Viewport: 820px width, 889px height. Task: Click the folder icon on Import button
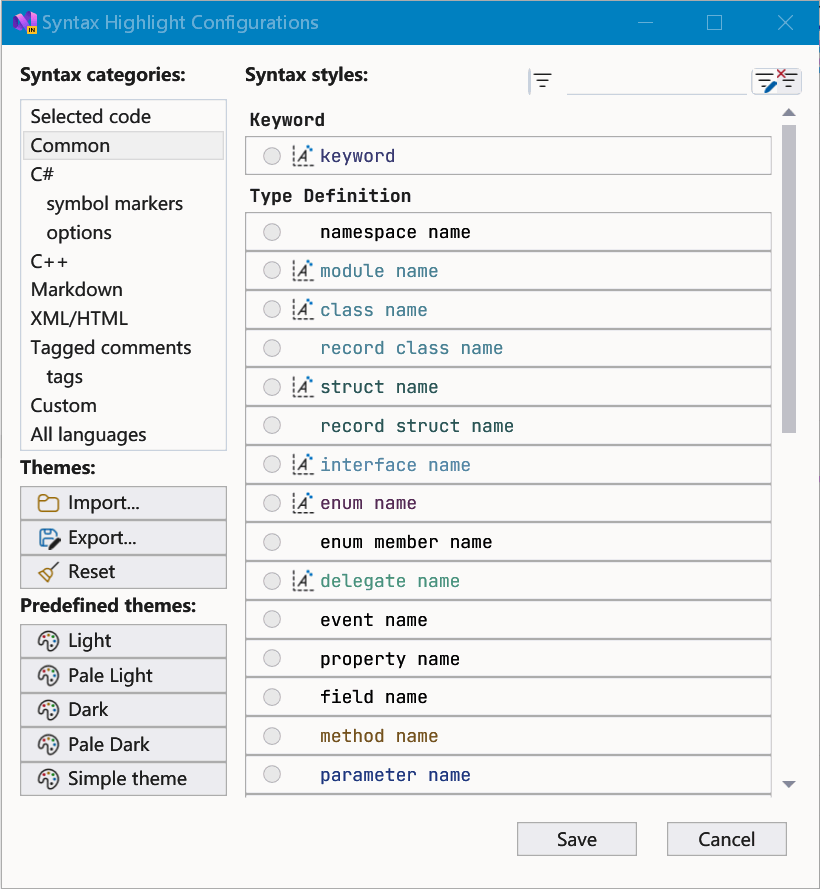[48, 503]
